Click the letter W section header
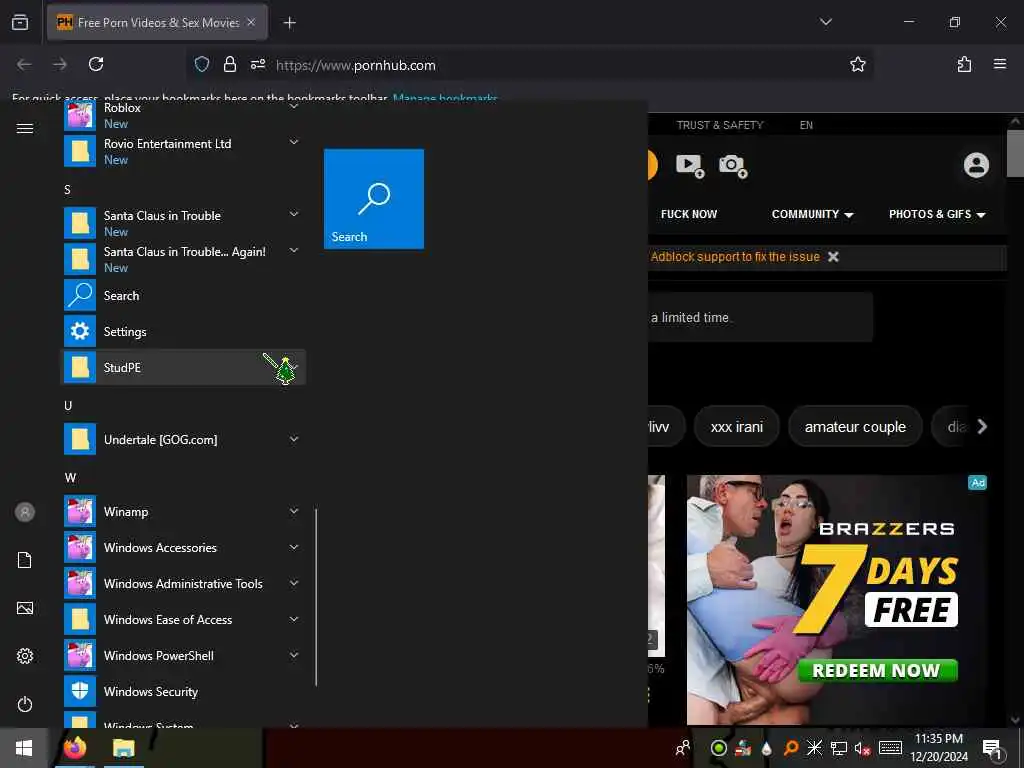 click(70, 477)
